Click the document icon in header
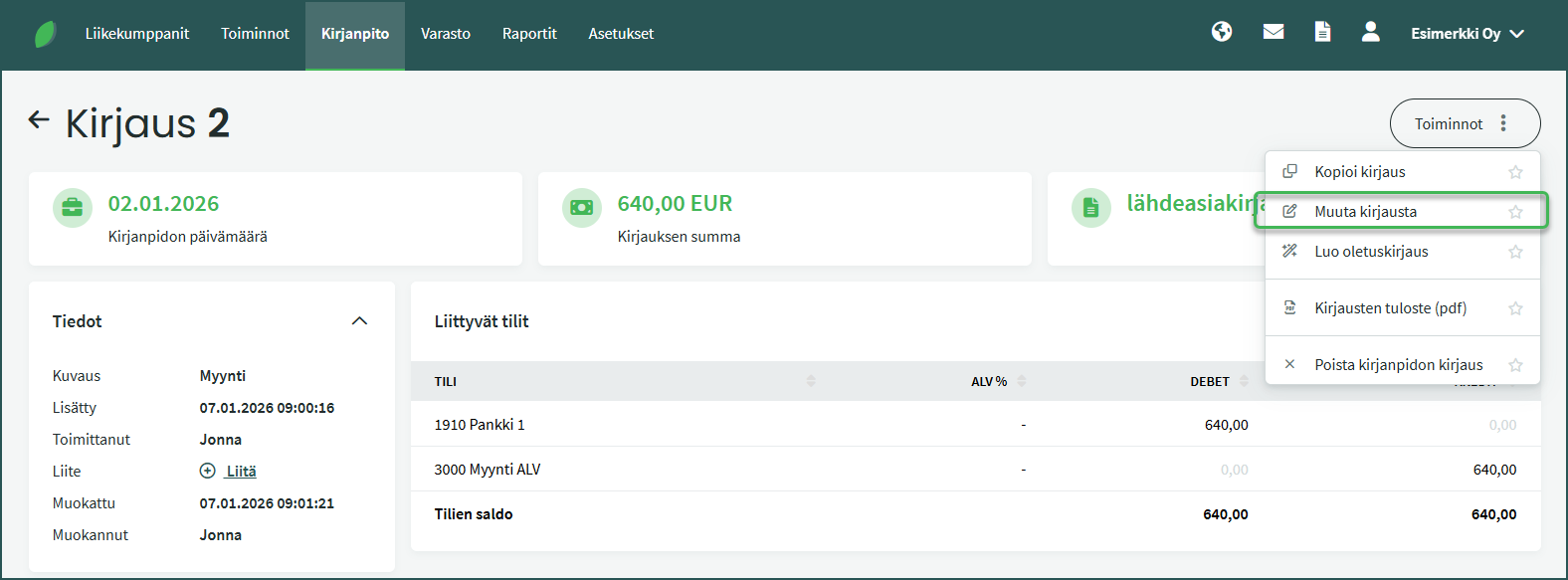Screen dimensions: 1568x580 1322,32
